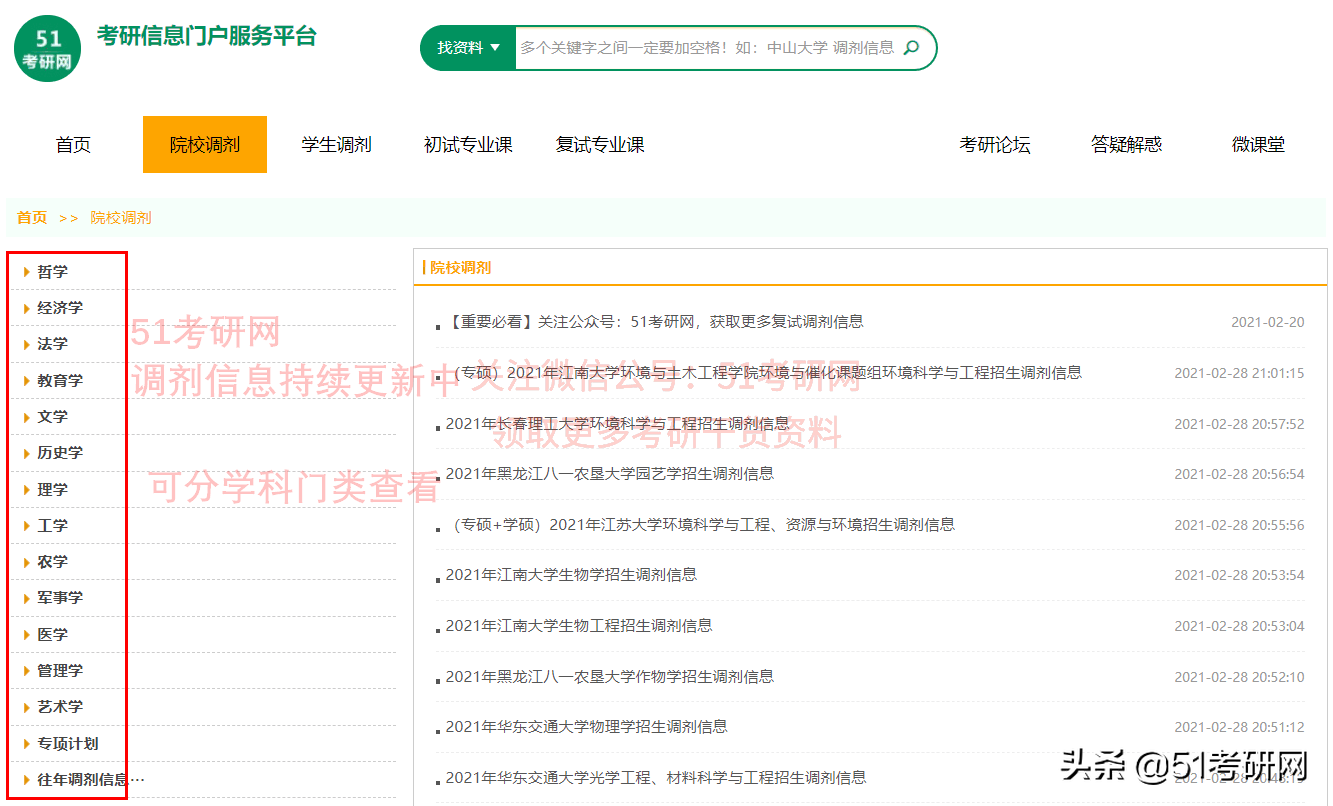Image resolution: width=1333 pixels, height=806 pixels.
Task: Open the 微课堂 menu item
Action: point(1257,144)
